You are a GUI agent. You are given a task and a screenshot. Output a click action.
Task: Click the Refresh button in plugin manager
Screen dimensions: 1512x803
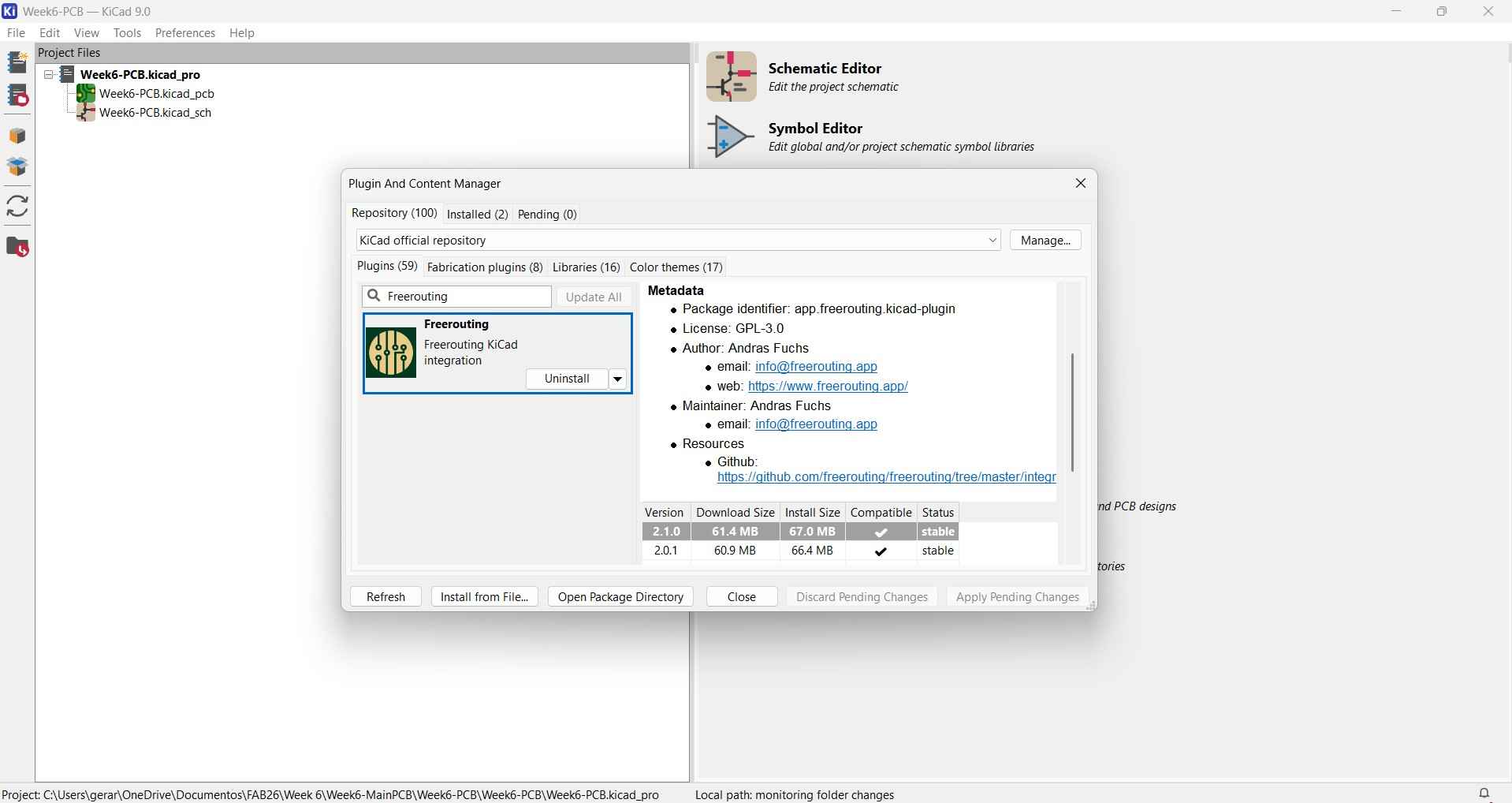pos(385,597)
